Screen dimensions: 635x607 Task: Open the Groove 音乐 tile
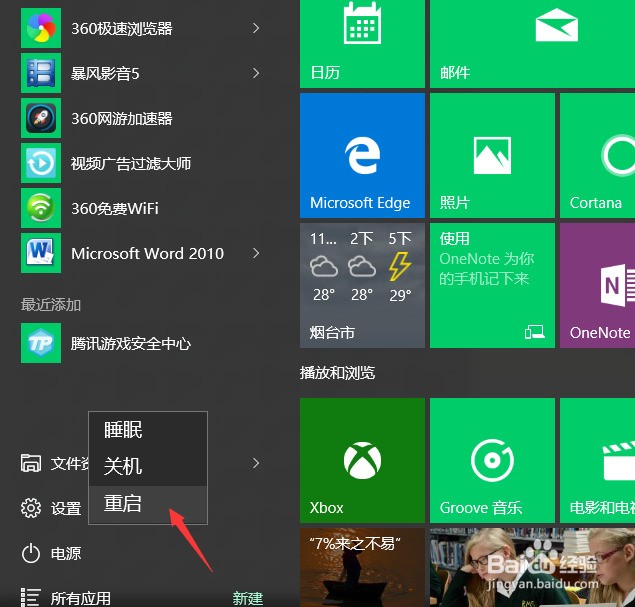pos(492,460)
